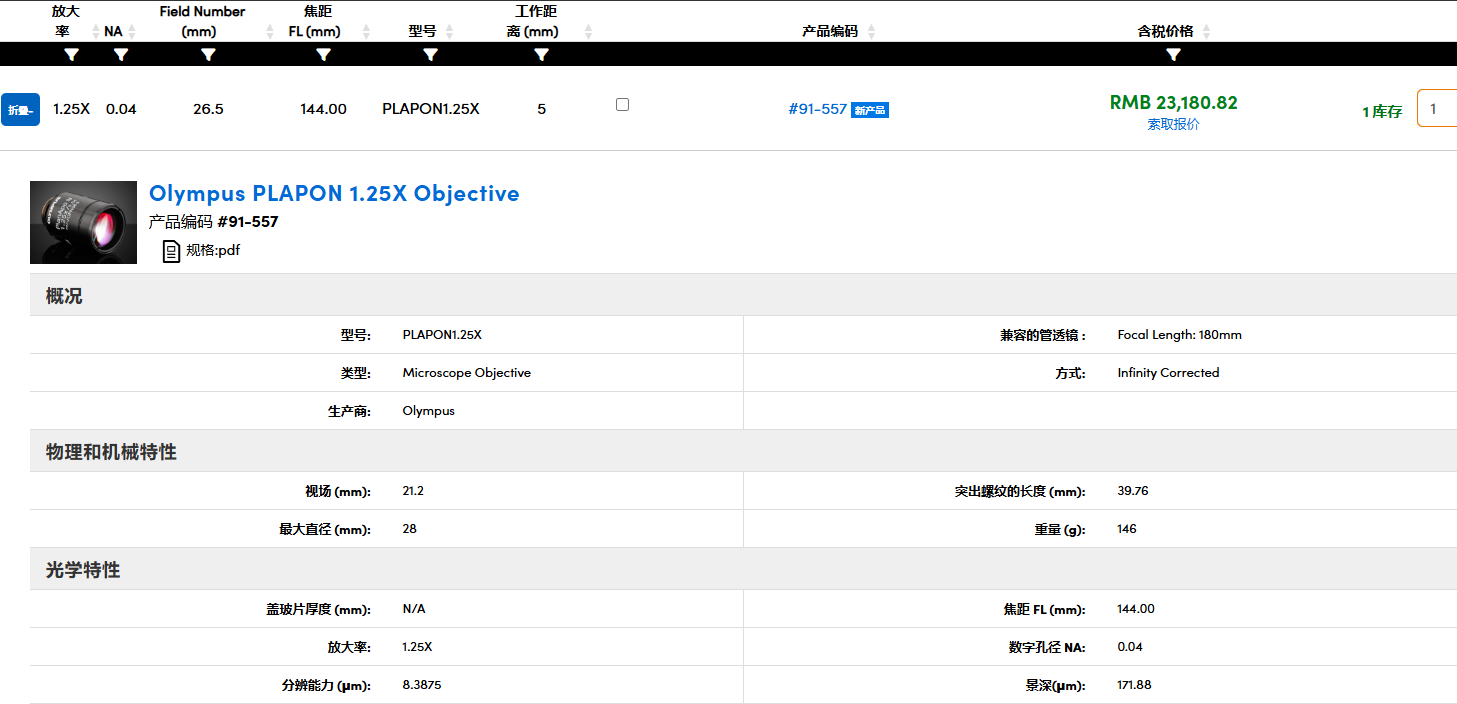Open the 含税价格 column filter funnel
1457x704 pixels.
coord(1174,55)
